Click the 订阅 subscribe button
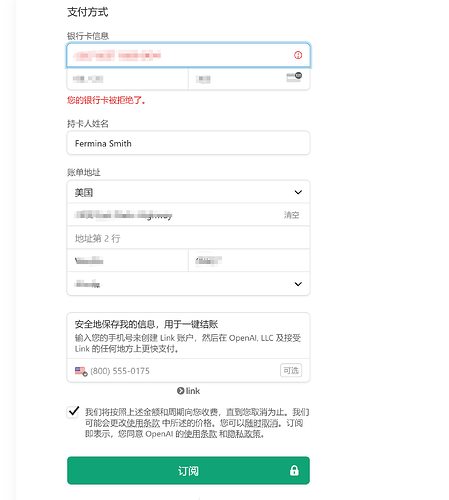This screenshot has width=449, height=500. click(x=188, y=470)
